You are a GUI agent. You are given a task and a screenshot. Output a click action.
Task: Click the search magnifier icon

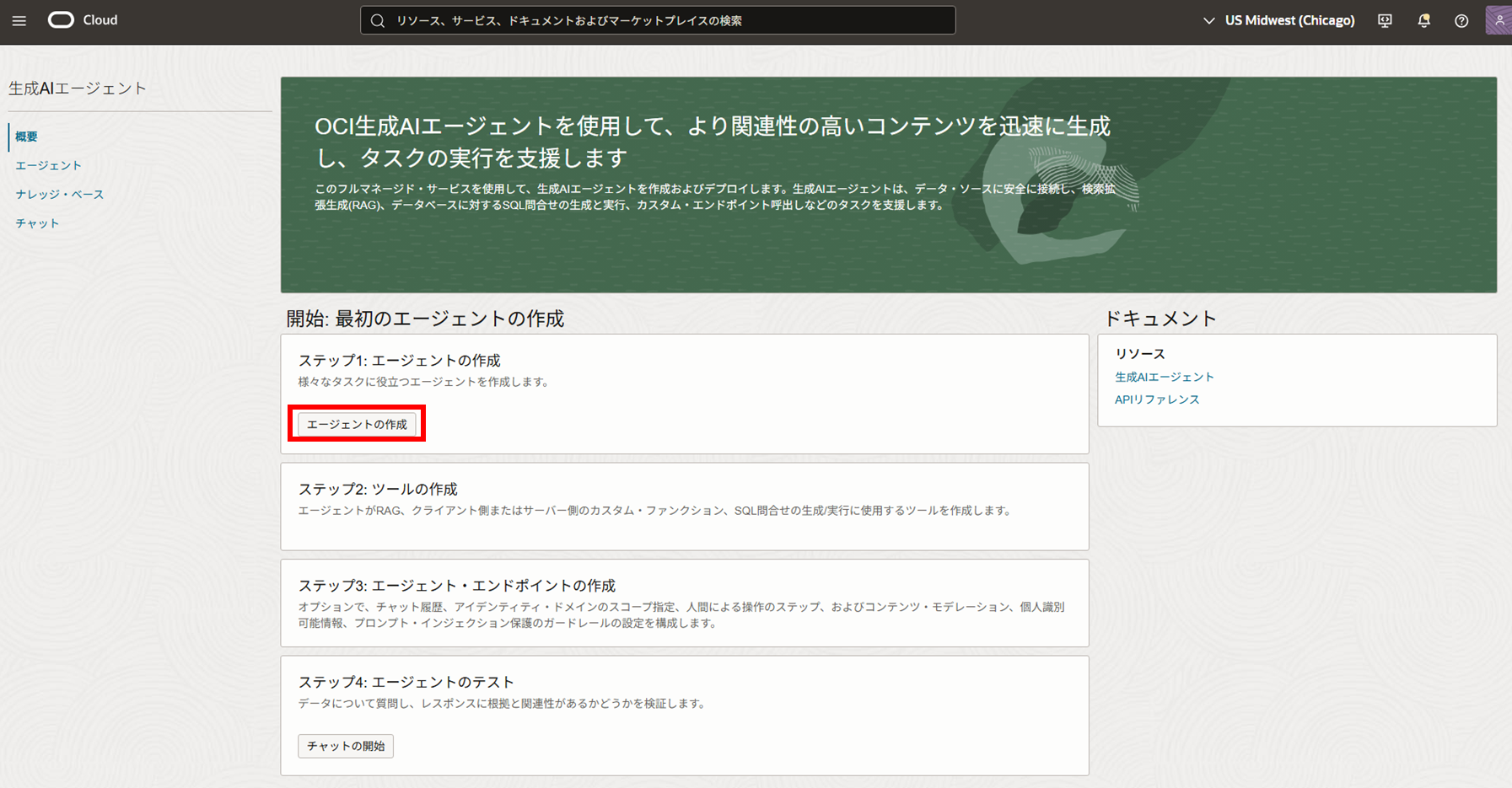click(x=378, y=20)
